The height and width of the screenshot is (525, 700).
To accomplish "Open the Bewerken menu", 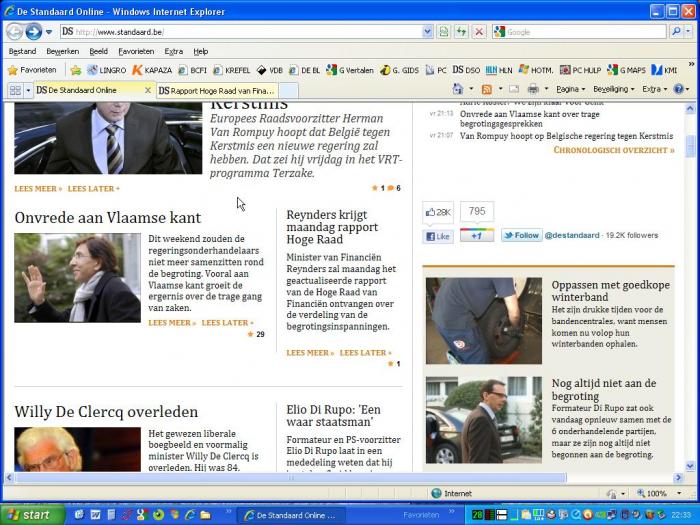I will [x=62, y=51].
